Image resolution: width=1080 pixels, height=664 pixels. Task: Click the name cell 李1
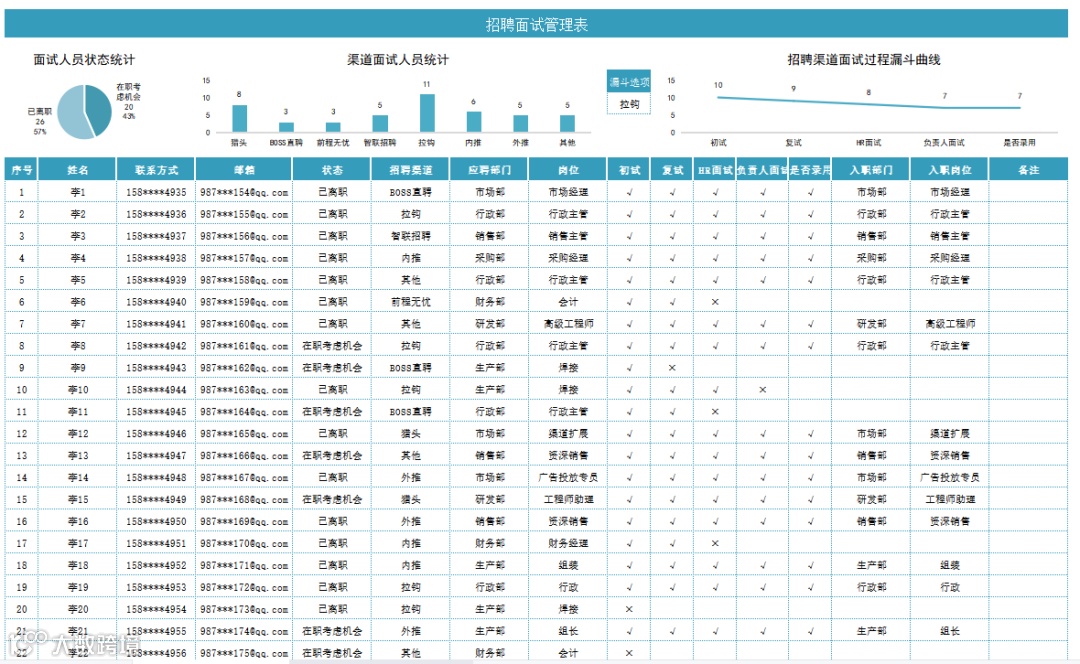(x=78, y=192)
